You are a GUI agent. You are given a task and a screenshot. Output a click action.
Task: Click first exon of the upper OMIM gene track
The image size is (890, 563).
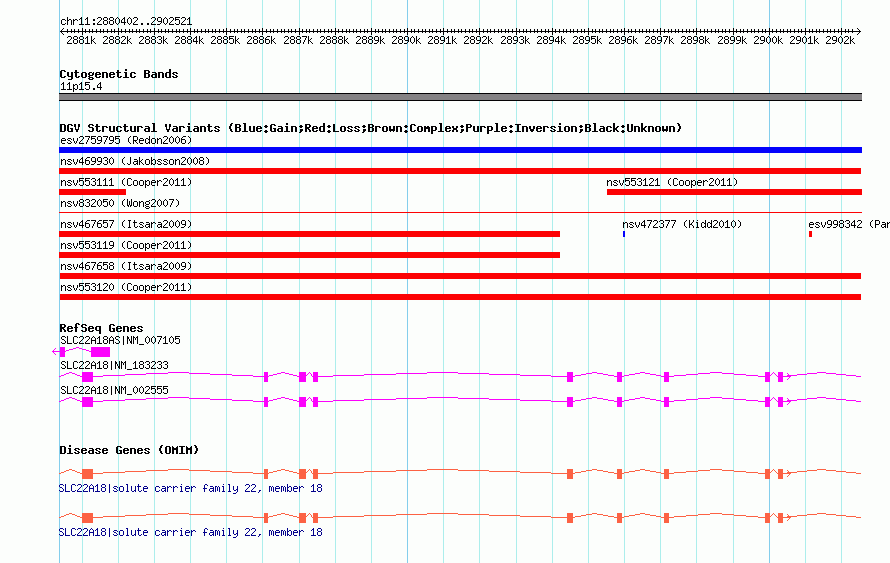87,474
